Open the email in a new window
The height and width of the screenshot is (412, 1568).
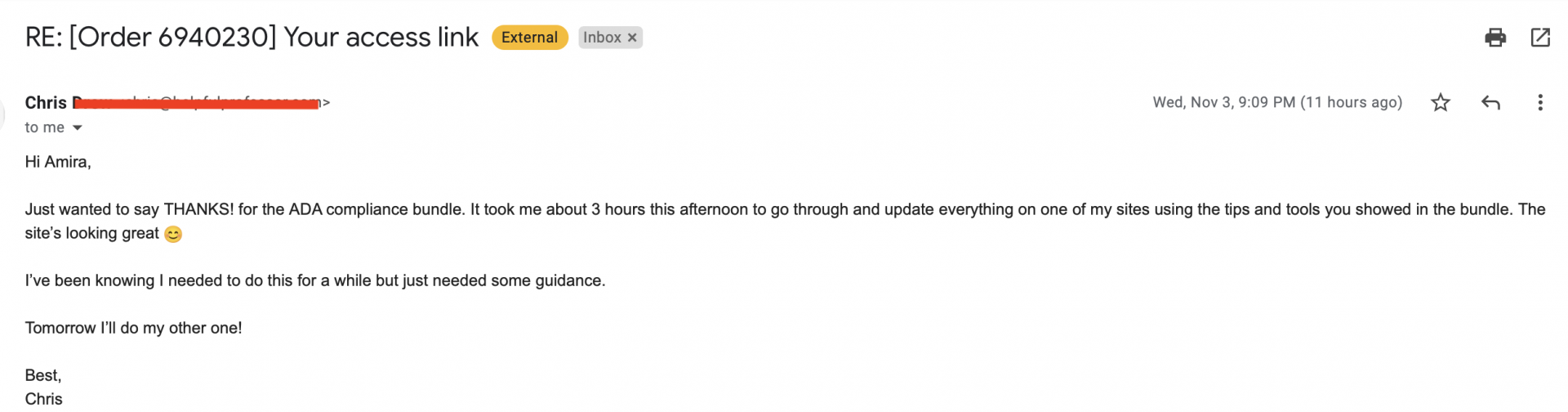point(1539,38)
